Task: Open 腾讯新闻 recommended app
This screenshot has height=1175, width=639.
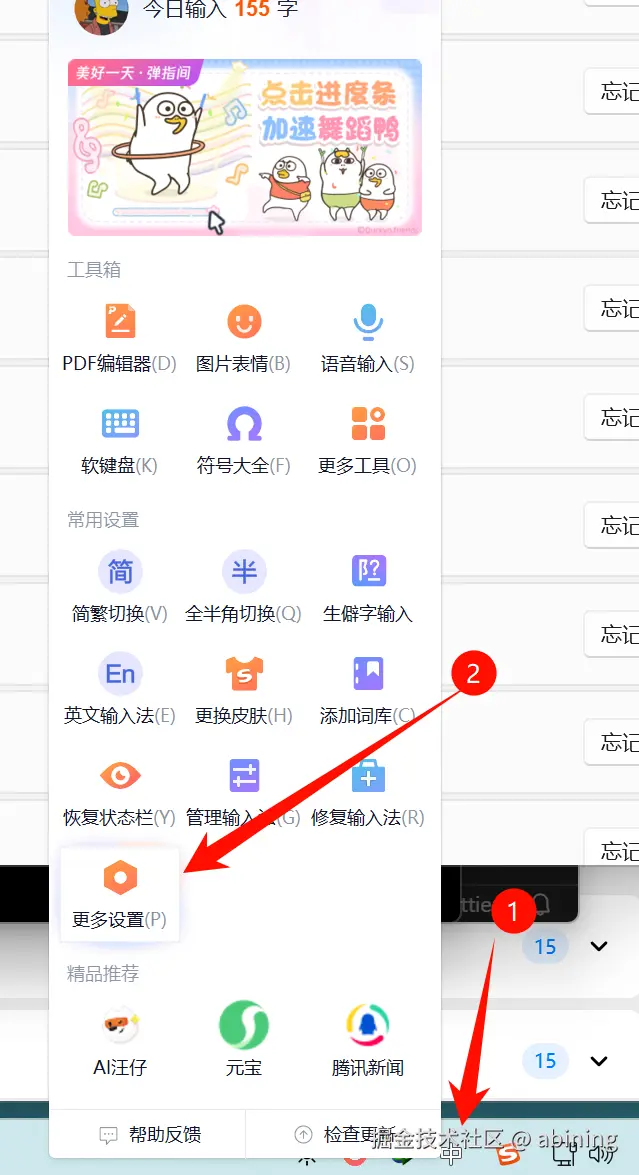Action: (368, 1040)
